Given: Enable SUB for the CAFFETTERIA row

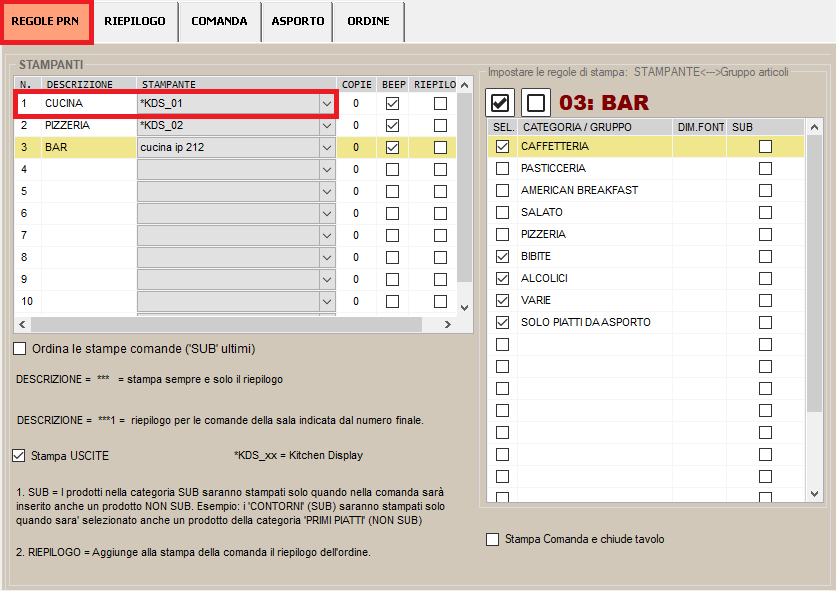Looking at the screenshot, I should click(x=765, y=146).
